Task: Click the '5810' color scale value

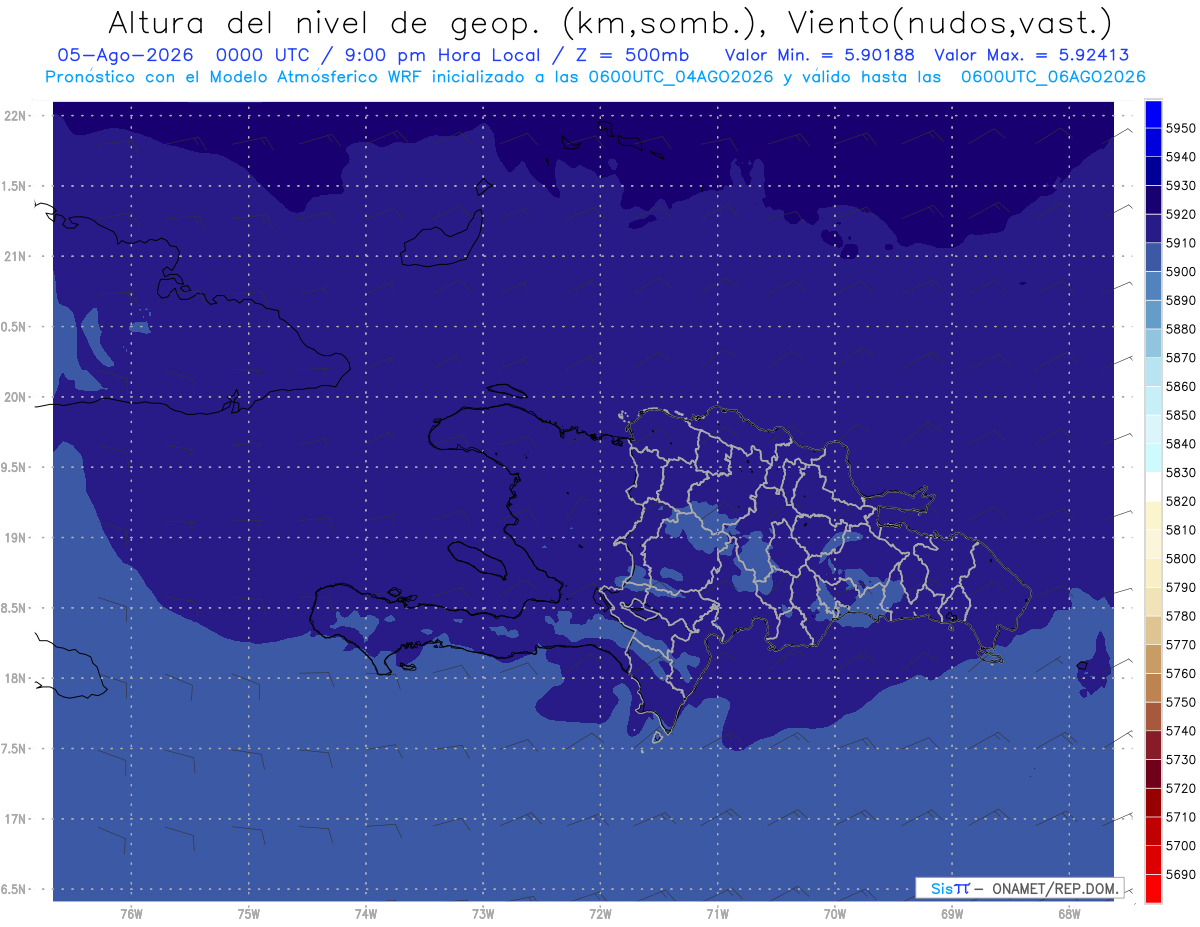Action: [x=1180, y=530]
